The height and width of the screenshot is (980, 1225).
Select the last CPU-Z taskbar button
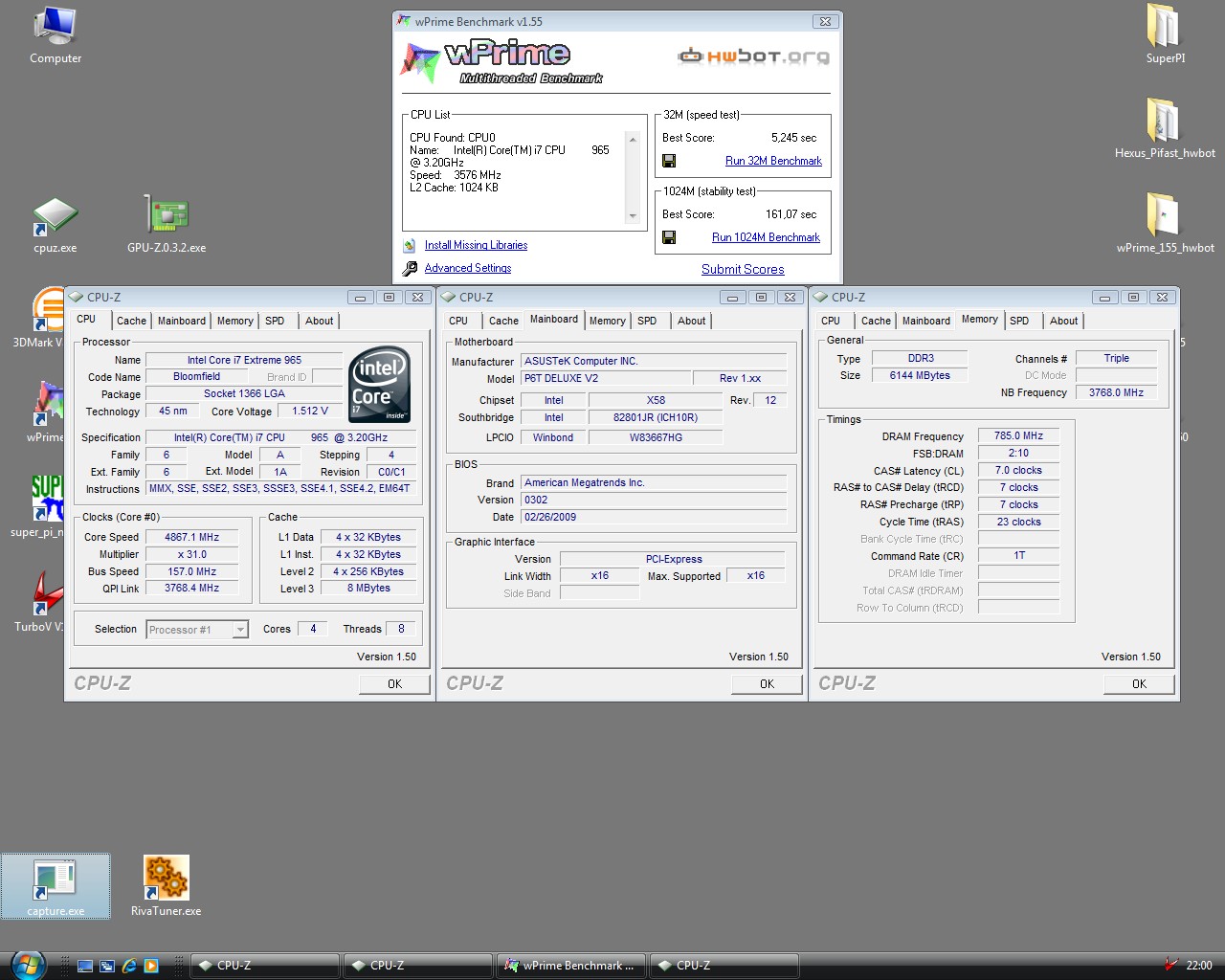pos(724,966)
